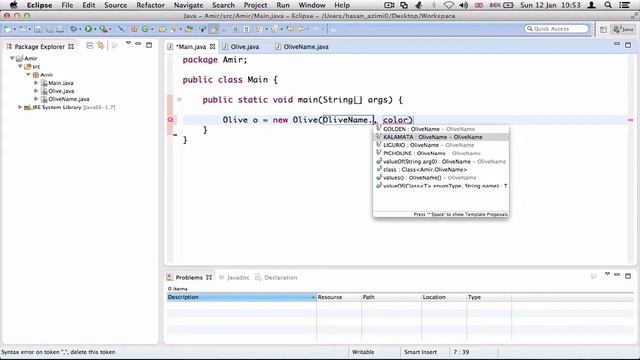Screen dimensions: 640x360
Task: Toggle code folding for the main method
Action: click(x=179, y=99)
